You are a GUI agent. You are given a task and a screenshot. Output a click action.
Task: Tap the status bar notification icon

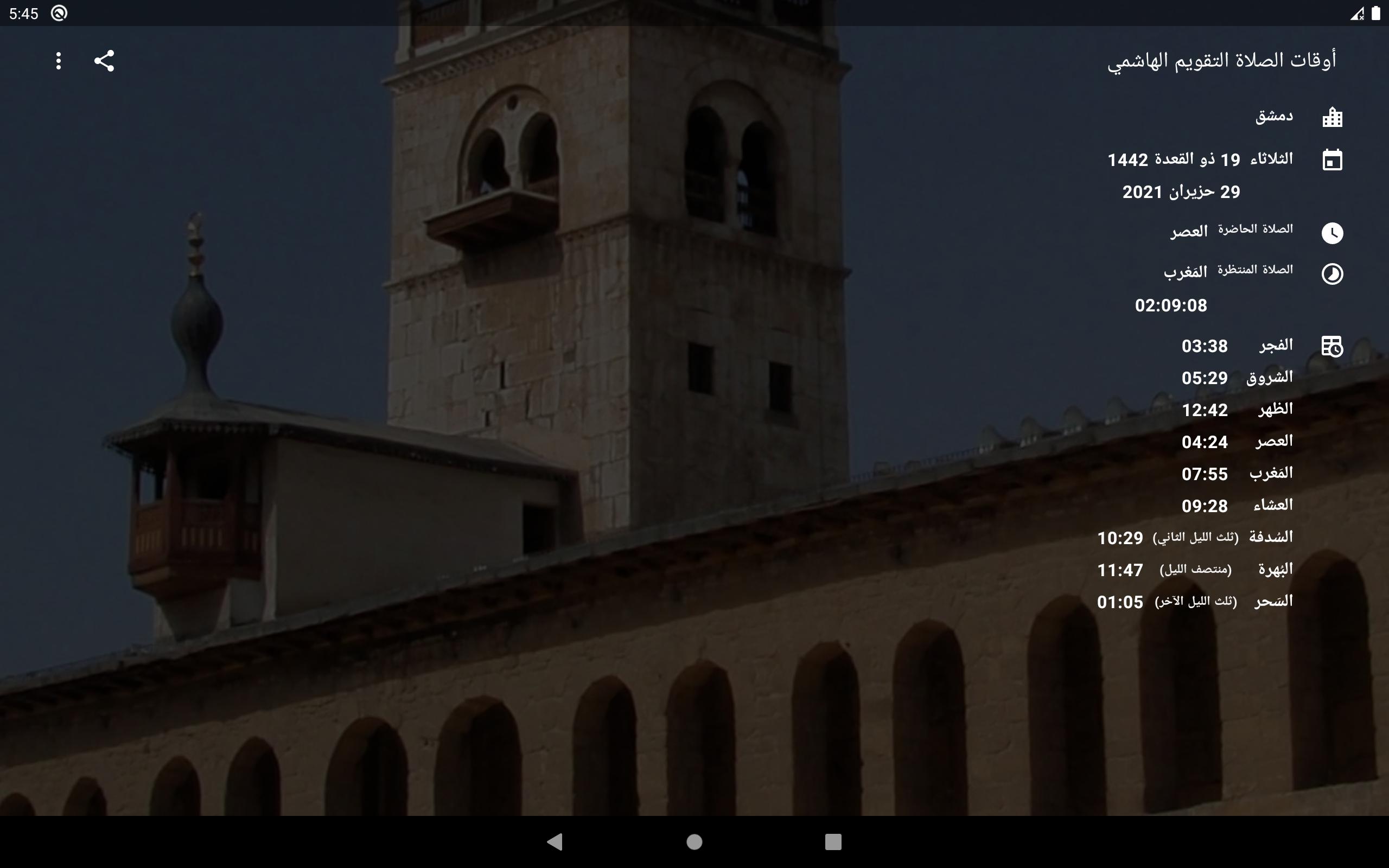[59, 12]
